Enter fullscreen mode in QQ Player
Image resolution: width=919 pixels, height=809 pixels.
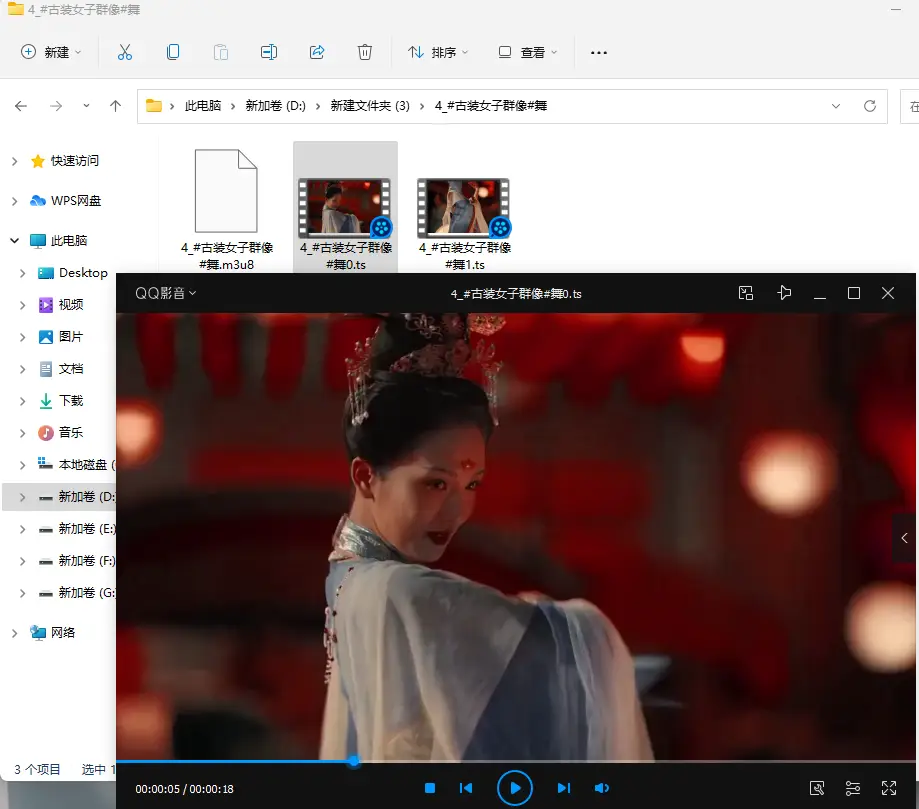click(x=889, y=788)
